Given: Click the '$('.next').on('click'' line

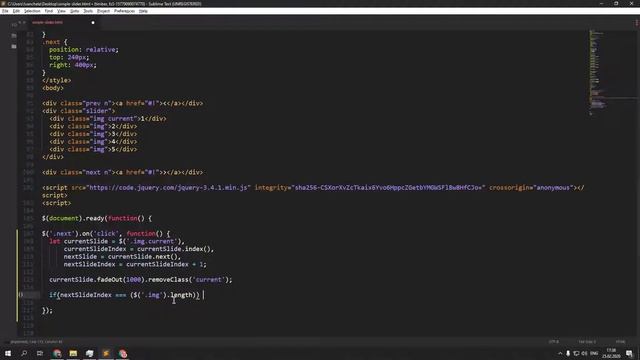Looking at the screenshot, I should [106, 234].
